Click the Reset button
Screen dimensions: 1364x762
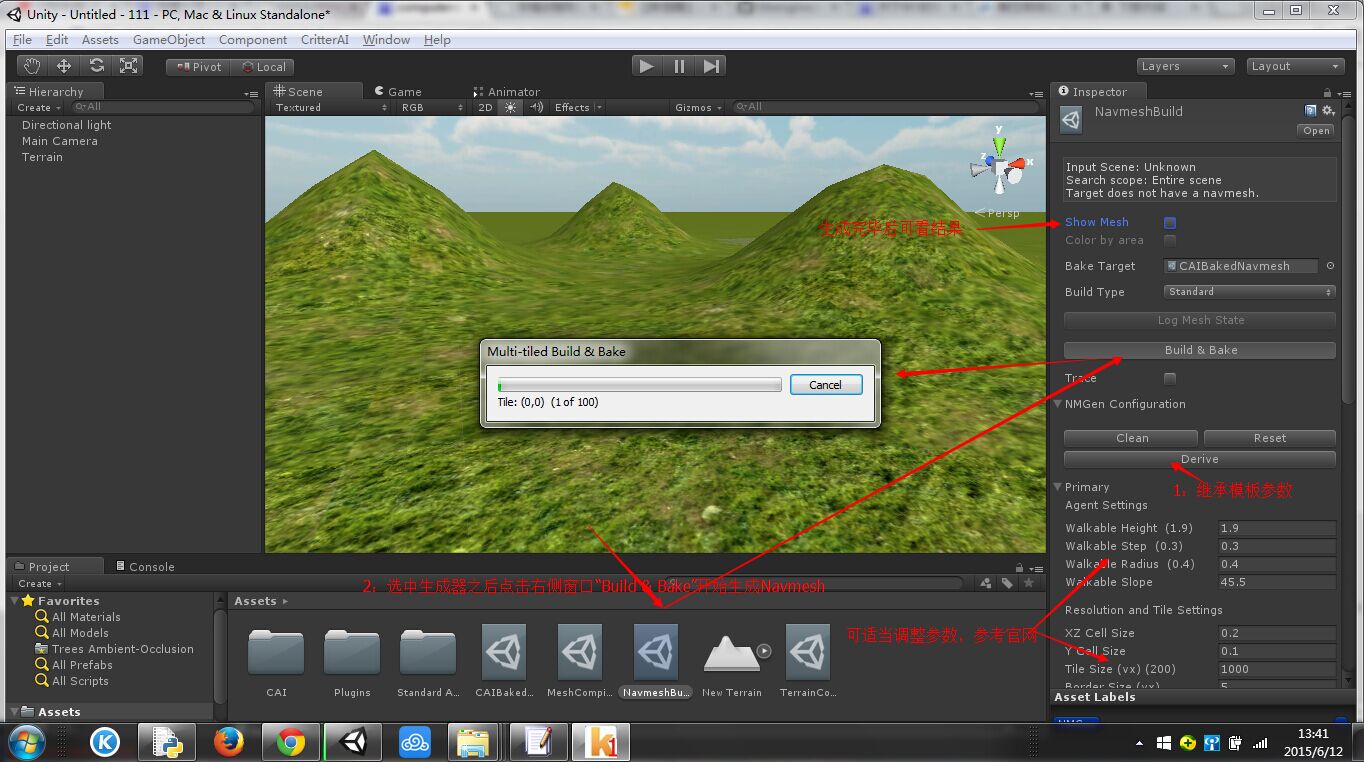point(1270,438)
